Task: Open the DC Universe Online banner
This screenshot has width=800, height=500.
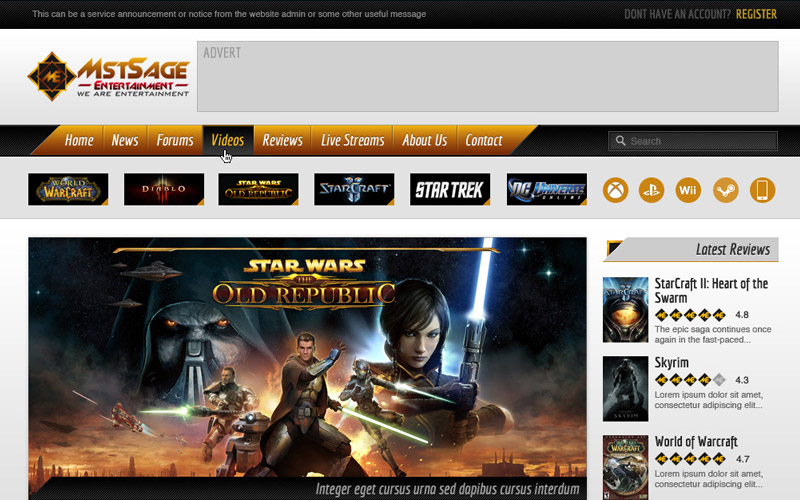Action: 546,189
